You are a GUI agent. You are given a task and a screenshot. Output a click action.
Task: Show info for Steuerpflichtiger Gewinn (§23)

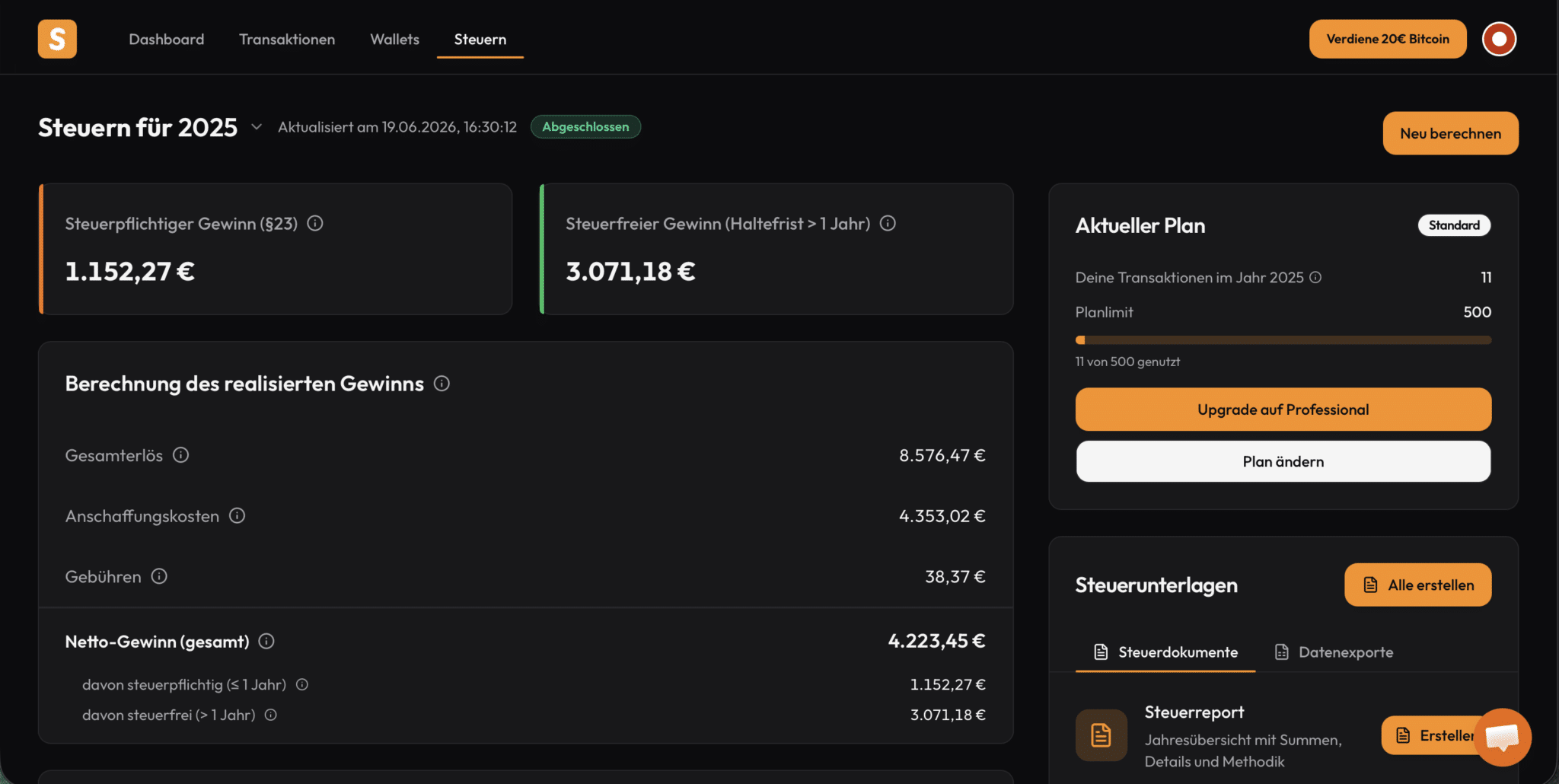(x=315, y=223)
